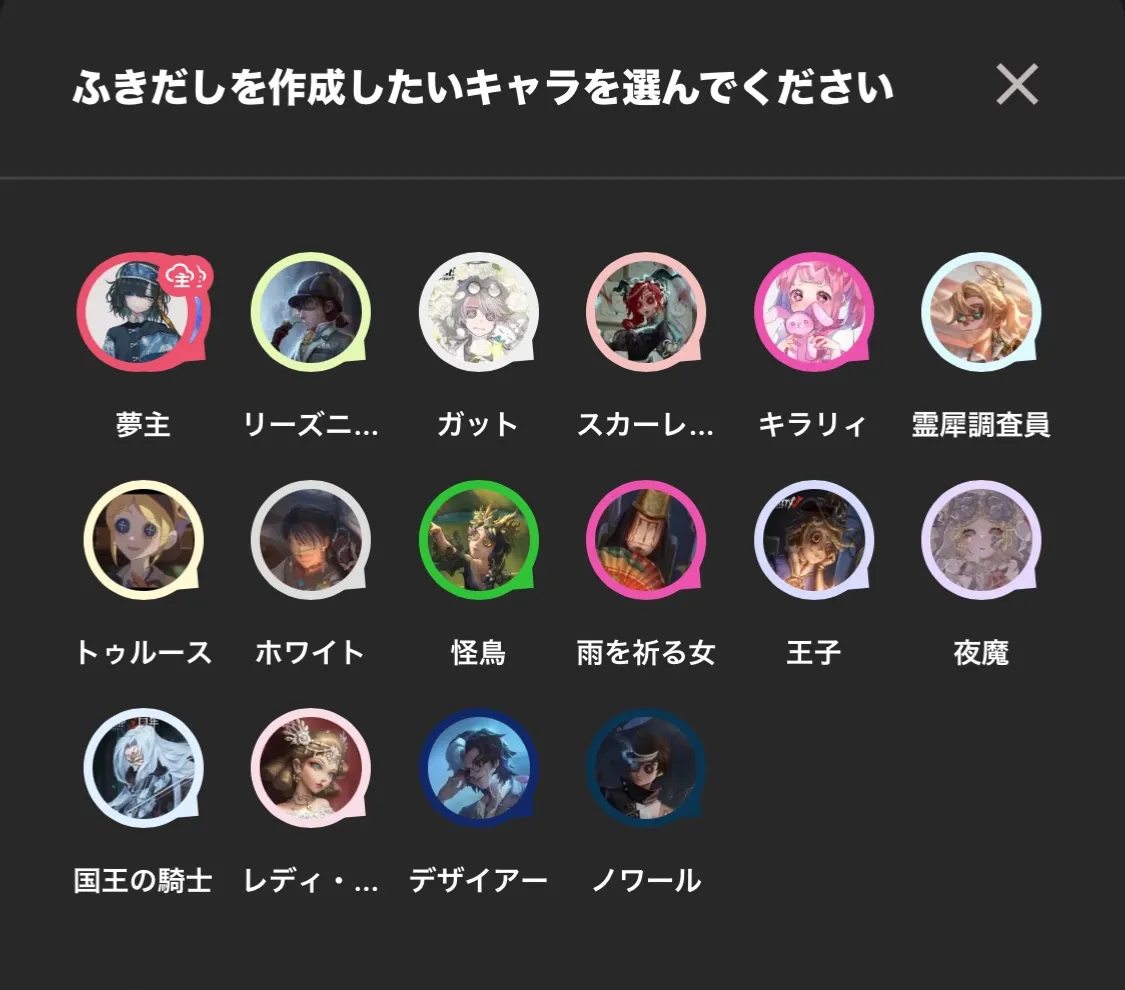The height and width of the screenshot is (990, 1125).
Task: Select the デザイアー blue-bordered avatar
Action: click(478, 768)
